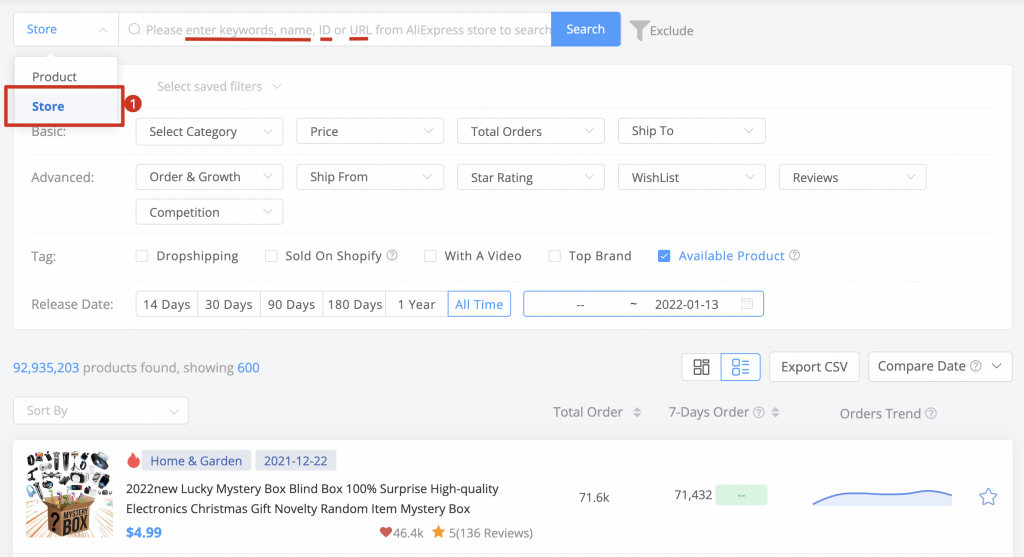Select the 30 Days release date tab
This screenshot has width=1024, height=557.
pyautogui.click(x=229, y=304)
